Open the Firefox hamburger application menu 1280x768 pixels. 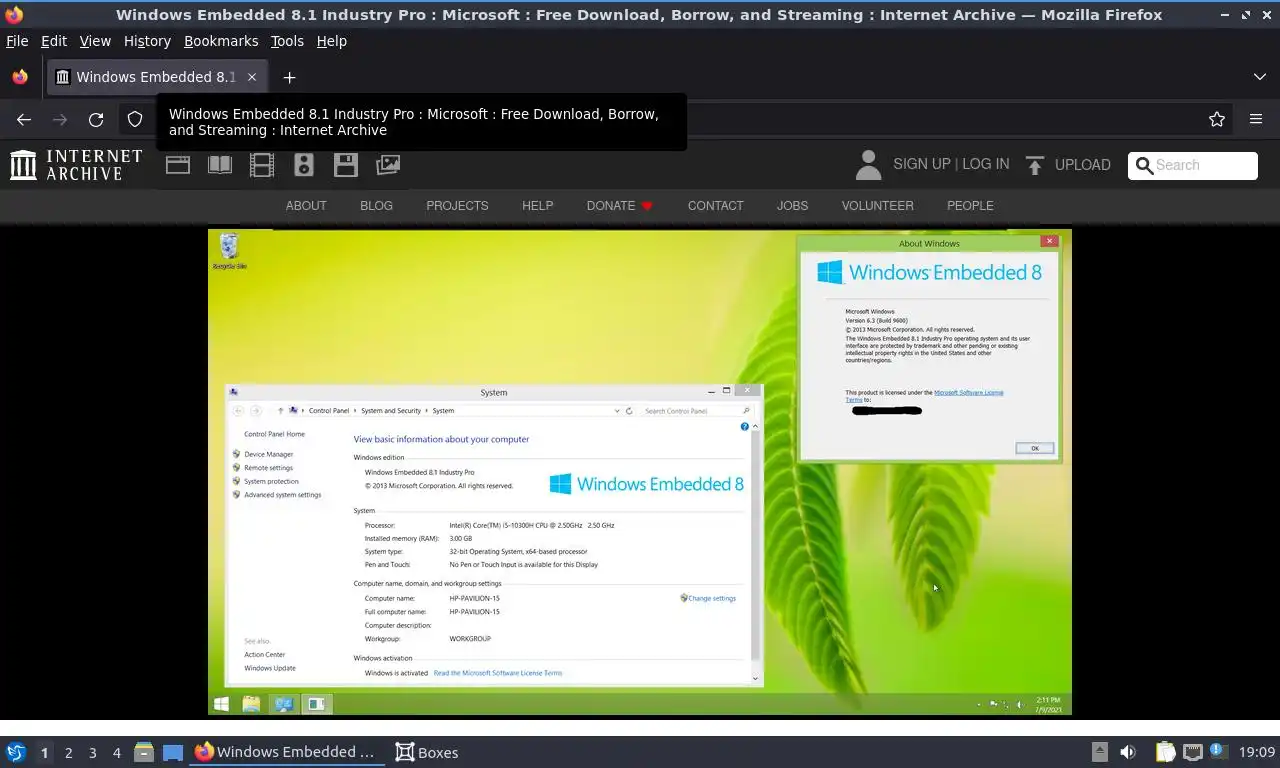1256,120
